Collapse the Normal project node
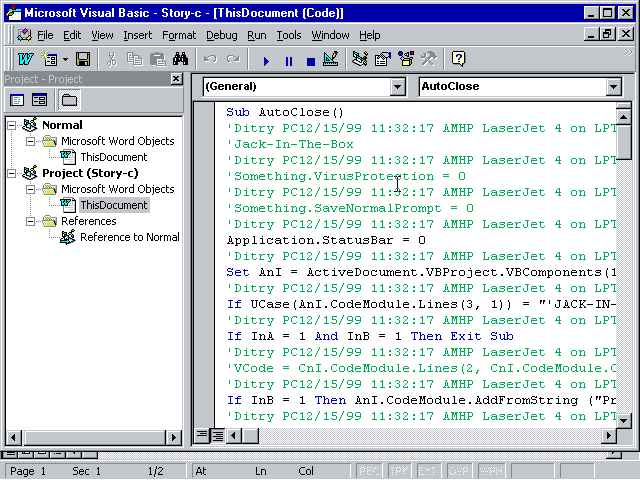Viewport: 640px width, 480px height. tap(12, 125)
